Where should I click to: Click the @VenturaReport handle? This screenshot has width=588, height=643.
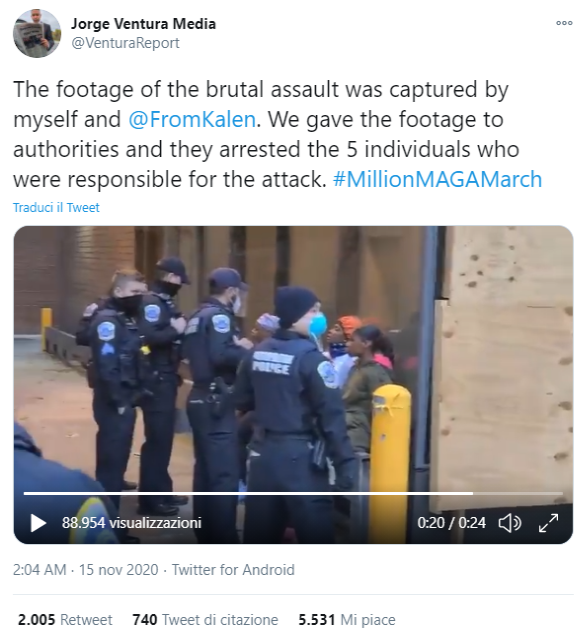point(125,43)
